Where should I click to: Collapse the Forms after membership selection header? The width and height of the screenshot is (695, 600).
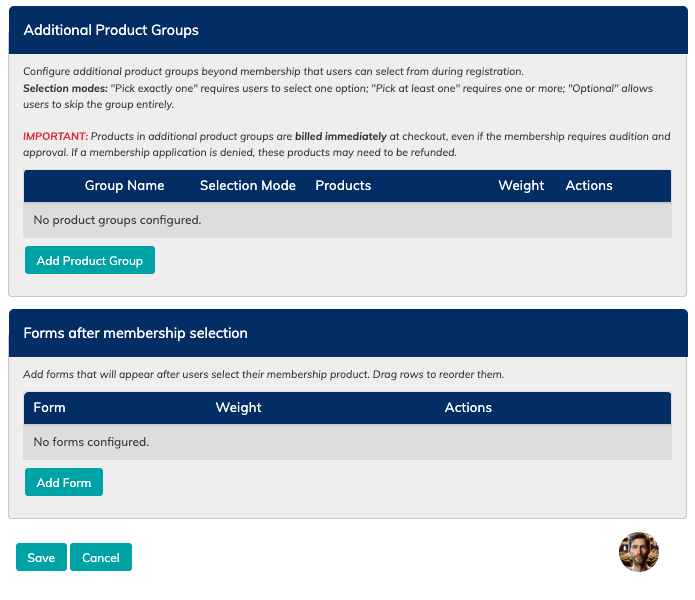tap(348, 333)
